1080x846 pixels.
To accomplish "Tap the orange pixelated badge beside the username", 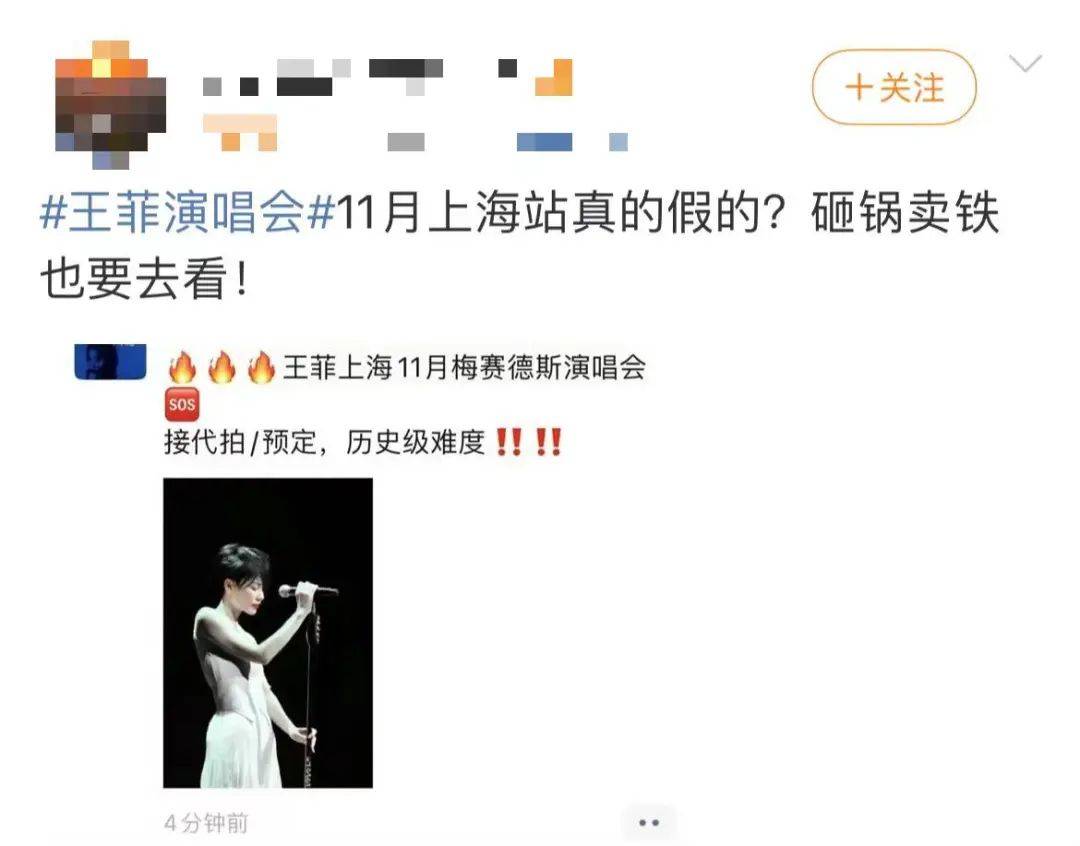I will click(554, 78).
